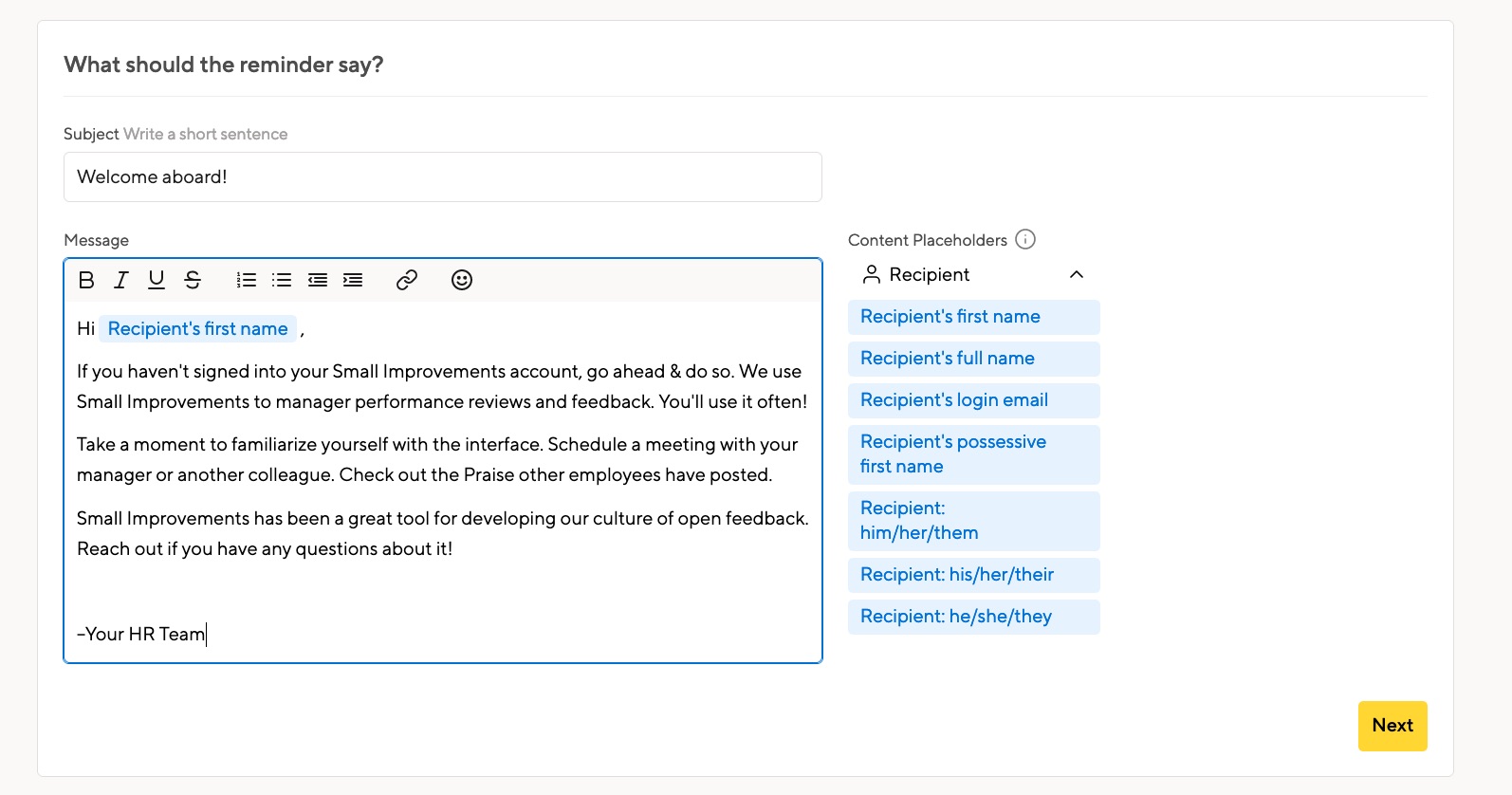Insert a bulleted list
This screenshot has width=1512, height=795.
pos(282,280)
